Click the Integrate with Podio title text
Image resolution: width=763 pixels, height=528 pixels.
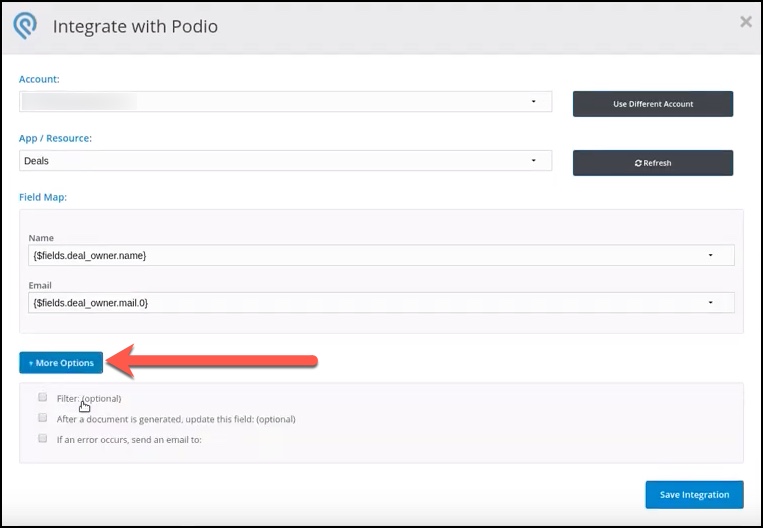point(135,26)
